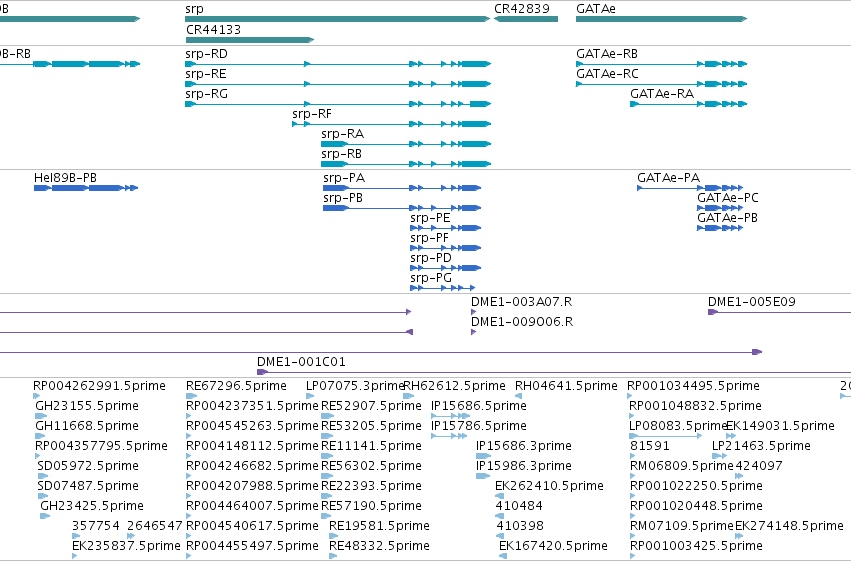The image size is (851, 561).
Task: Select transcript srp-RF
Action: point(392,124)
